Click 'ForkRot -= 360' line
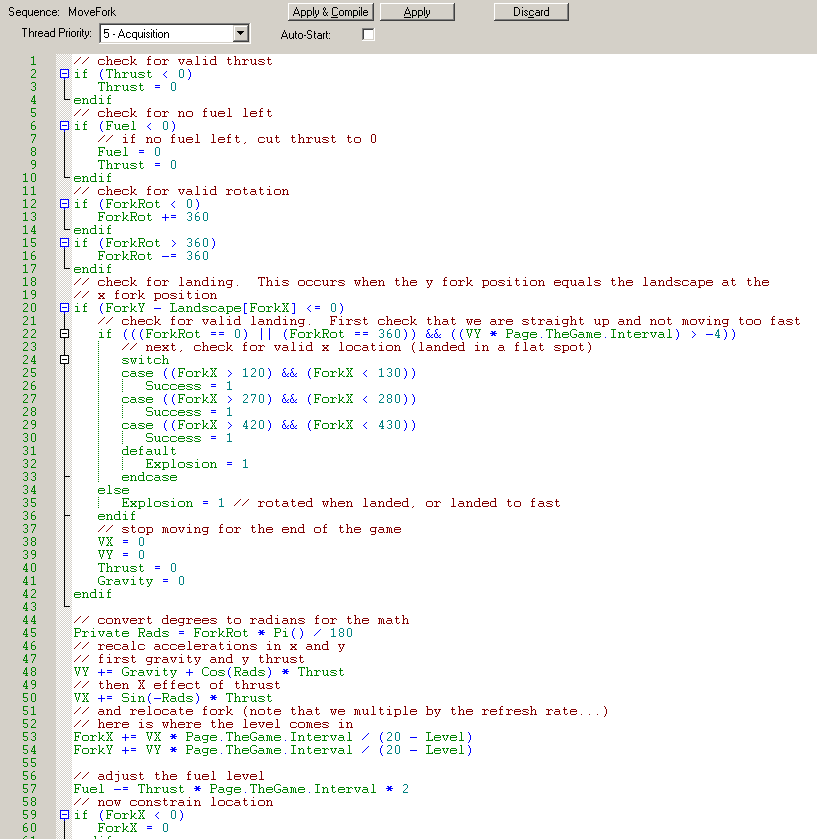817x839 pixels. click(x=153, y=256)
